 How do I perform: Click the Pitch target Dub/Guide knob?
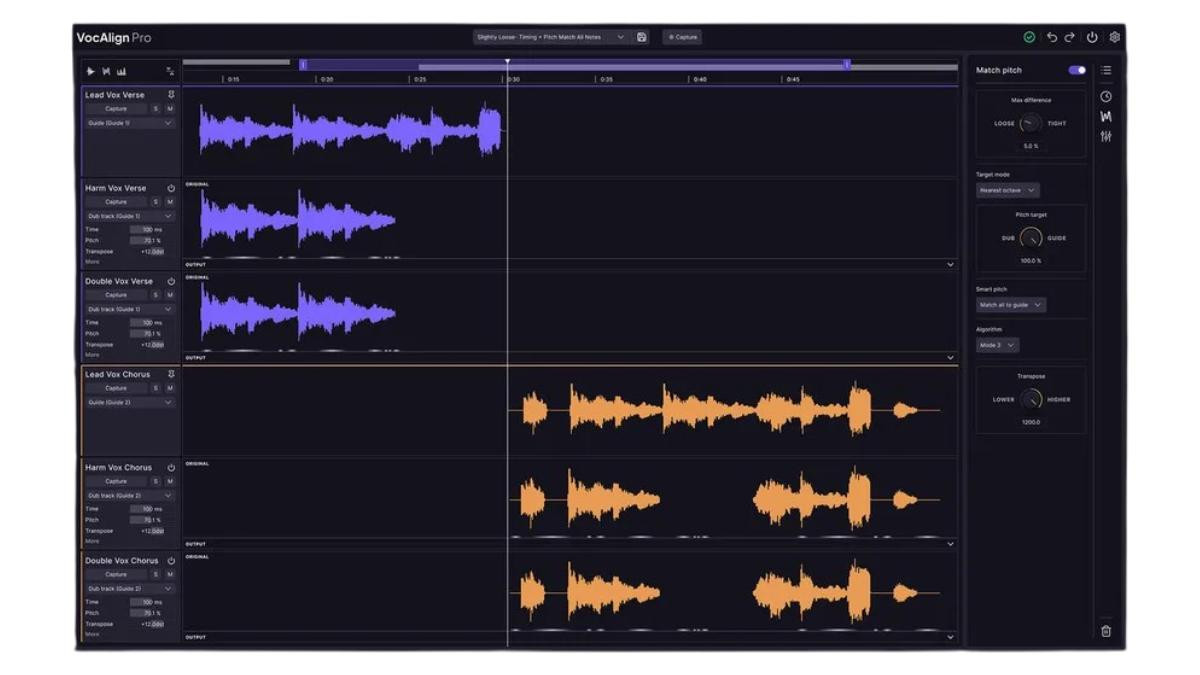[x=1031, y=238]
